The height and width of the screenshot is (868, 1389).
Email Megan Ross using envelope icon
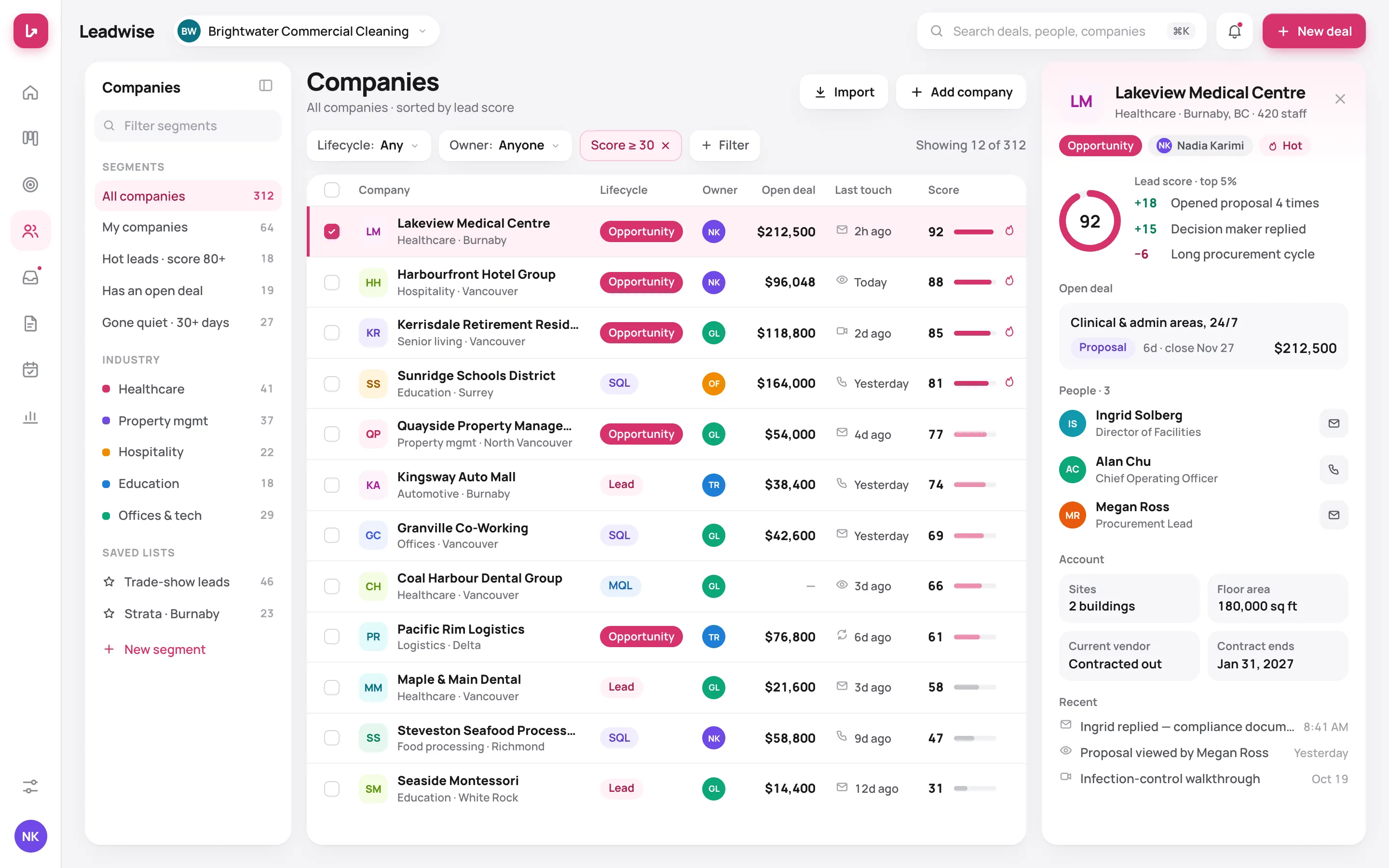point(1334,515)
